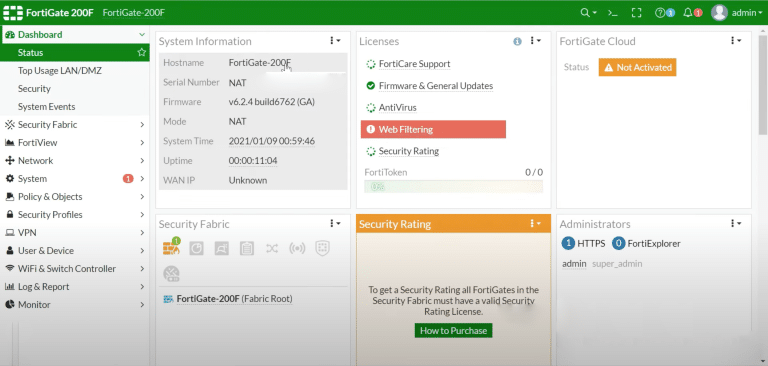
Task: Open FortiGate Cloud widget options menu
Action: [736, 41]
